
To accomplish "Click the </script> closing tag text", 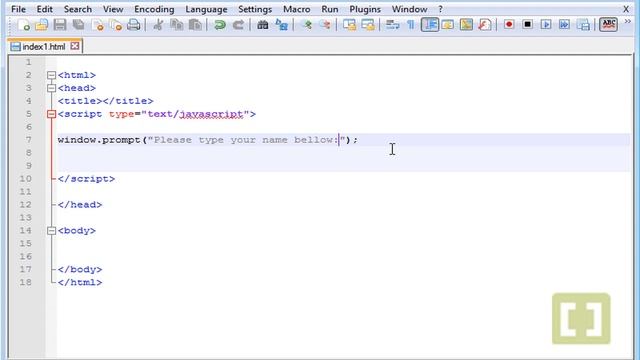I will pyautogui.click(x=86, y=179).
